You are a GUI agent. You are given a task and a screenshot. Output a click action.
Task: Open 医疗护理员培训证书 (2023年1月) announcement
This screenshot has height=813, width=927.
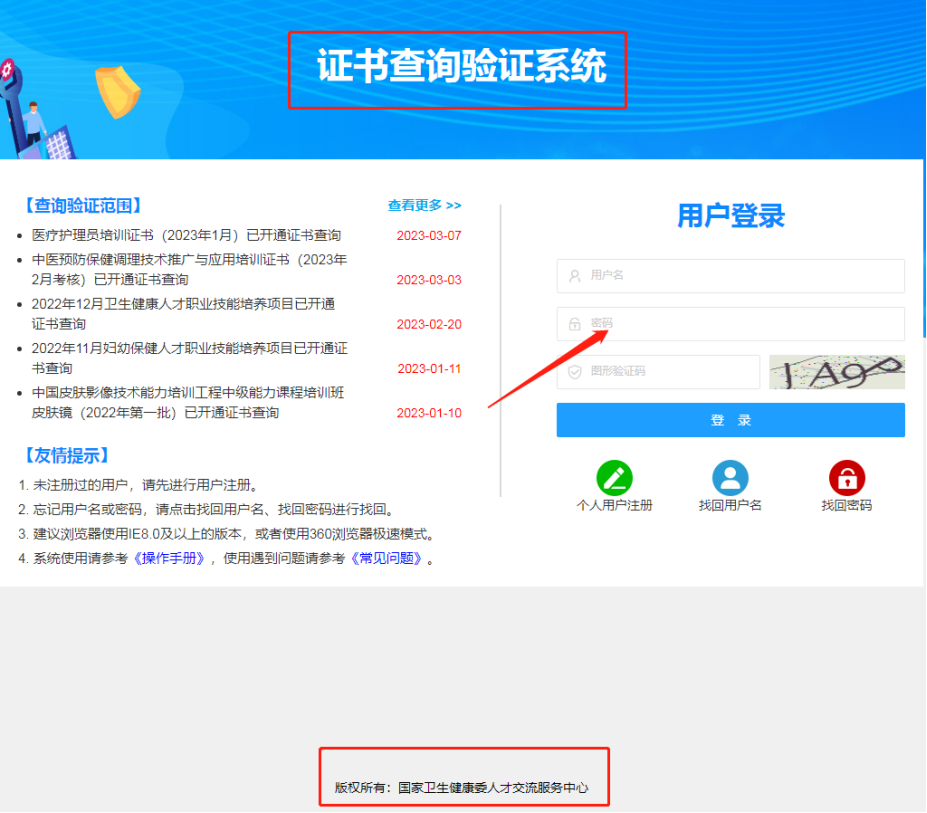pyautogui.click(x=186, y=236)
